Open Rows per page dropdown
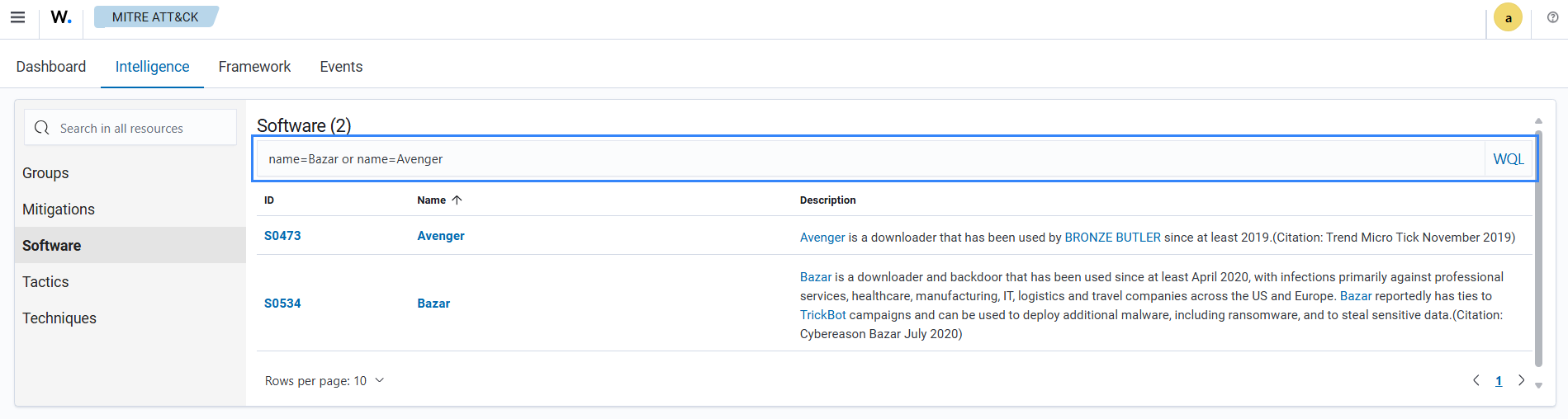1568x419 pixels. tap(324, 381)
